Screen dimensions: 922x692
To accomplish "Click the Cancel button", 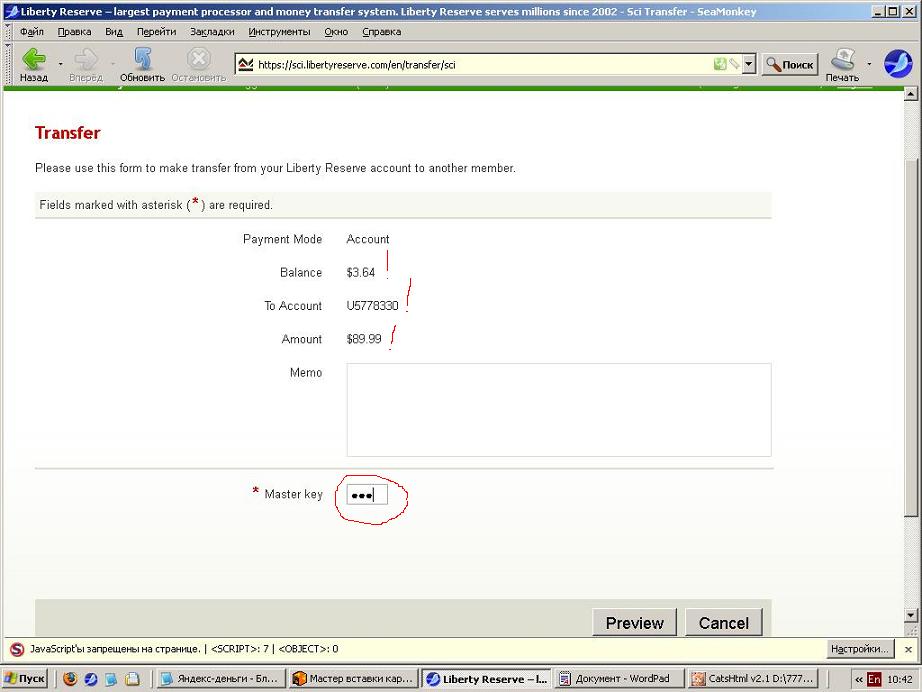I will tap(724, 622).
